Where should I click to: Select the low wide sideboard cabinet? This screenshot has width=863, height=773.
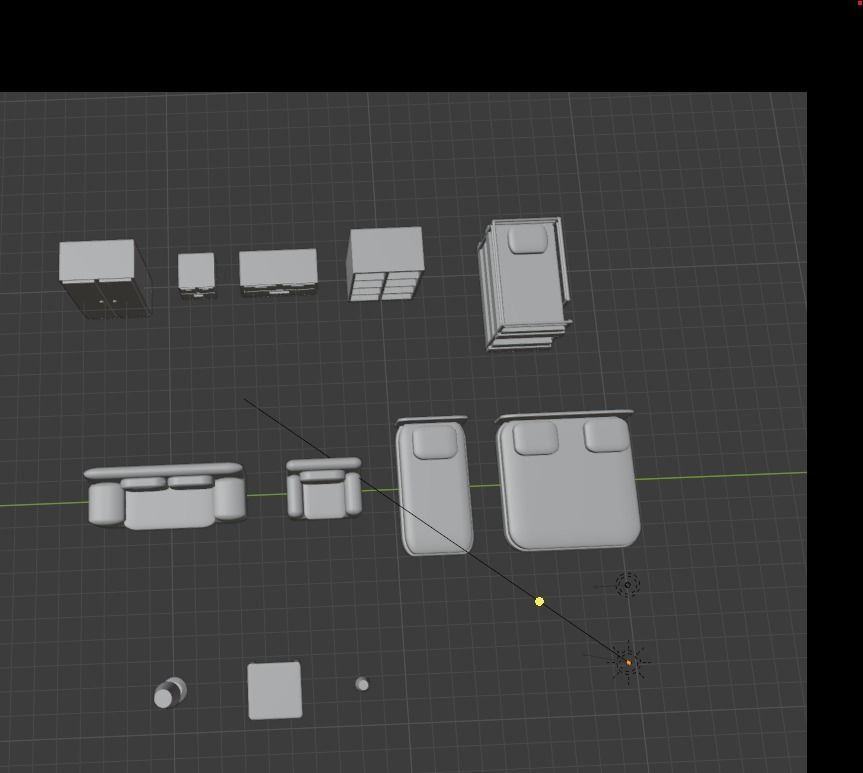click(x=278, y=273)
